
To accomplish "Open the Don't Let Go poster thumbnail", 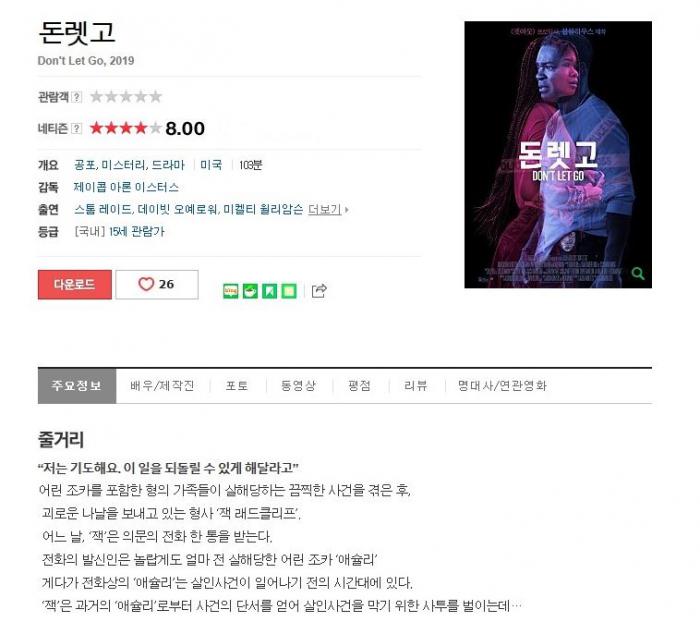I will 558,154.
